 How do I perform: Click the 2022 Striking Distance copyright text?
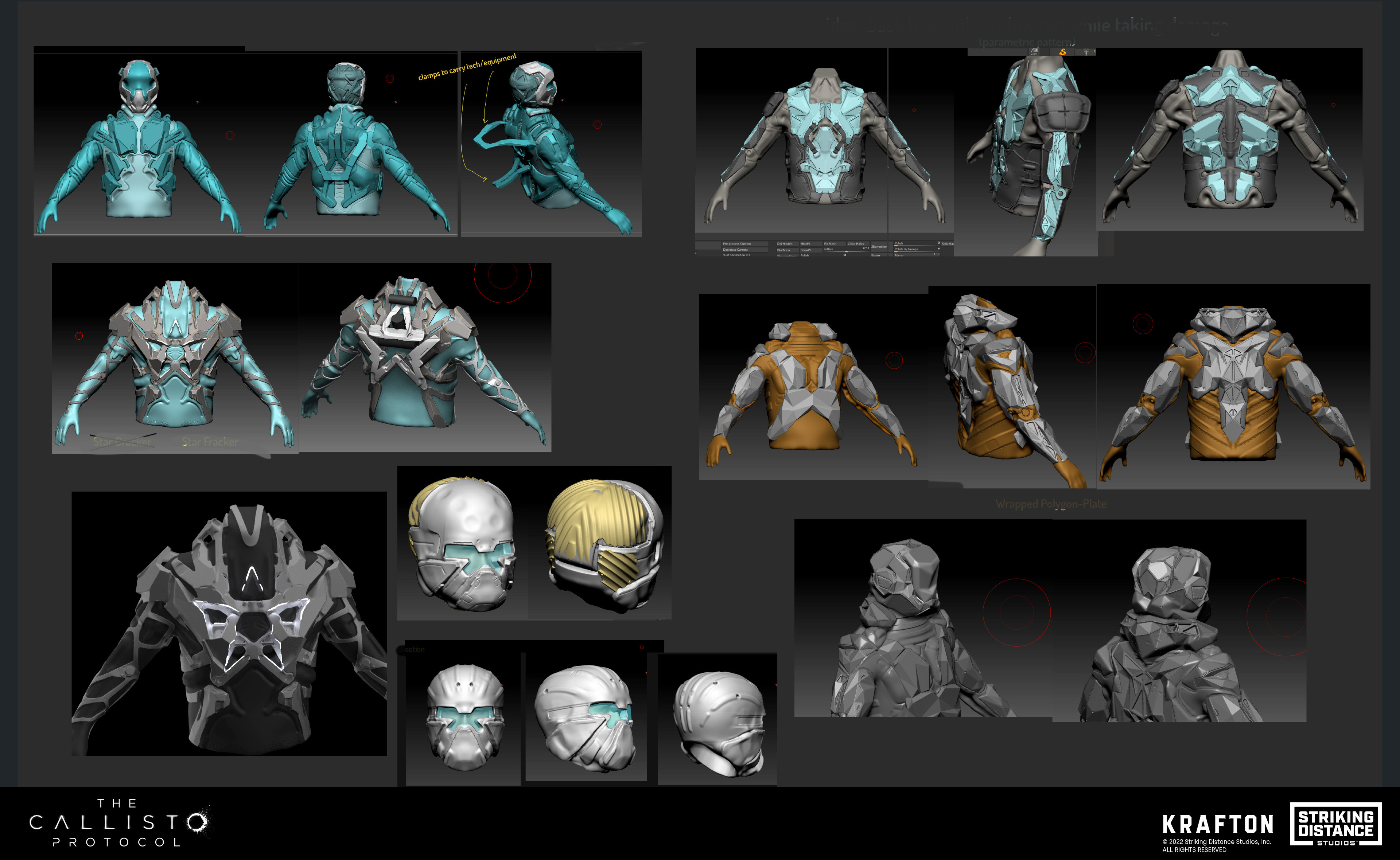pyautogui.click(x=1216, y=846)
